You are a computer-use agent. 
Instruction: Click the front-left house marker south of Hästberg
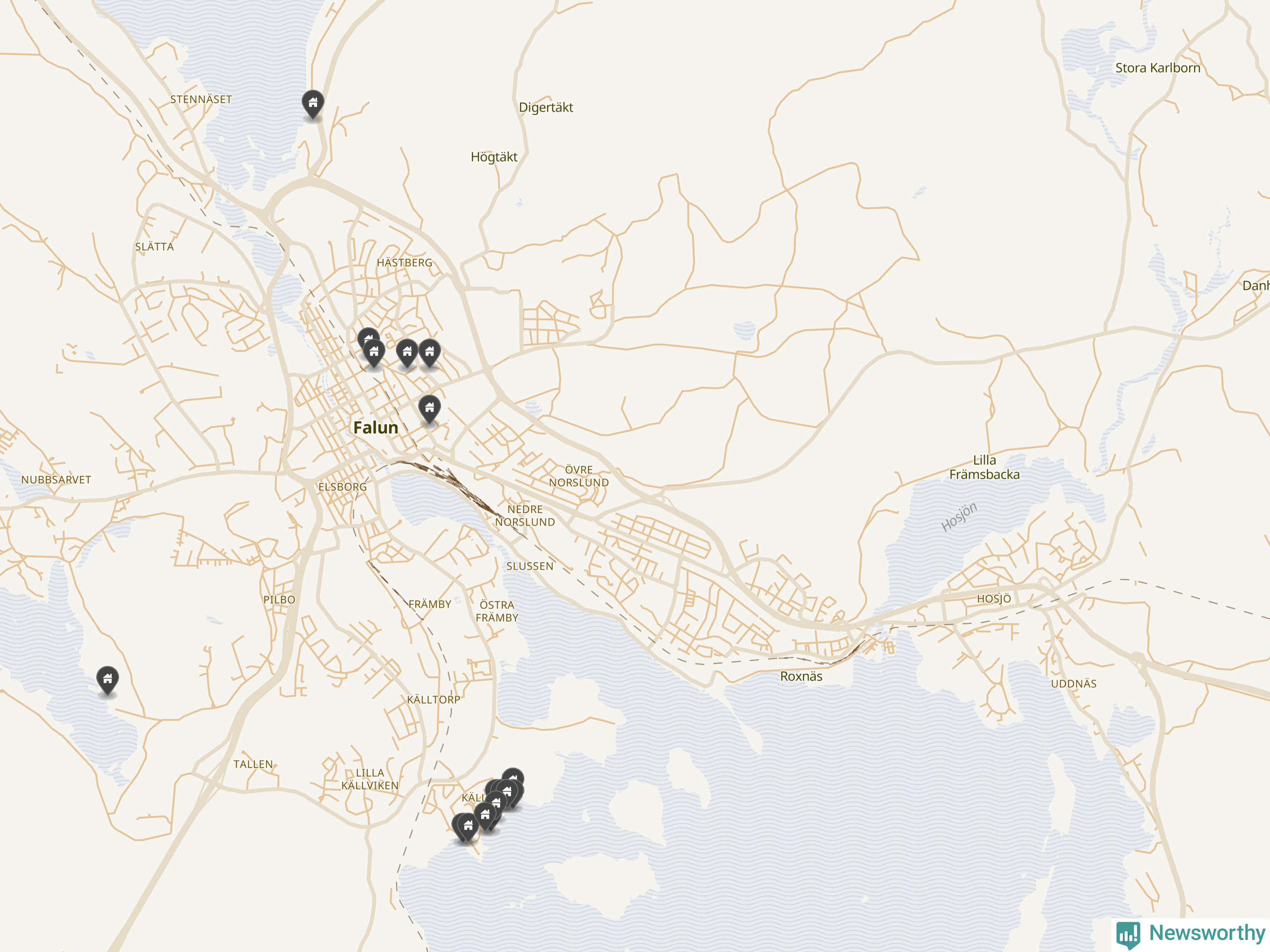coord(374,353)
